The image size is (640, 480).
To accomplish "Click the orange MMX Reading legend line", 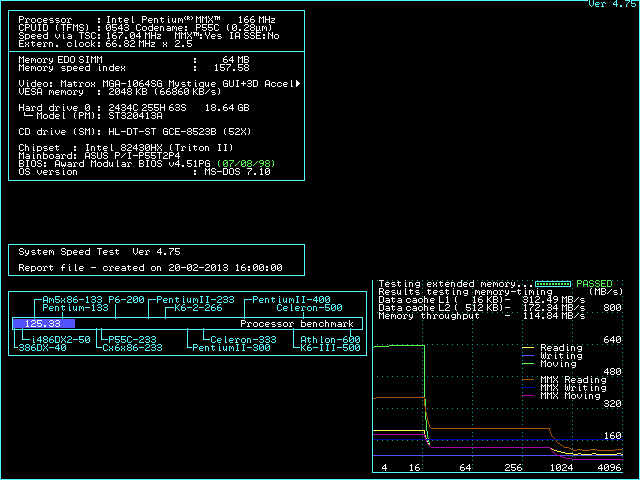I will pos(530,380).
